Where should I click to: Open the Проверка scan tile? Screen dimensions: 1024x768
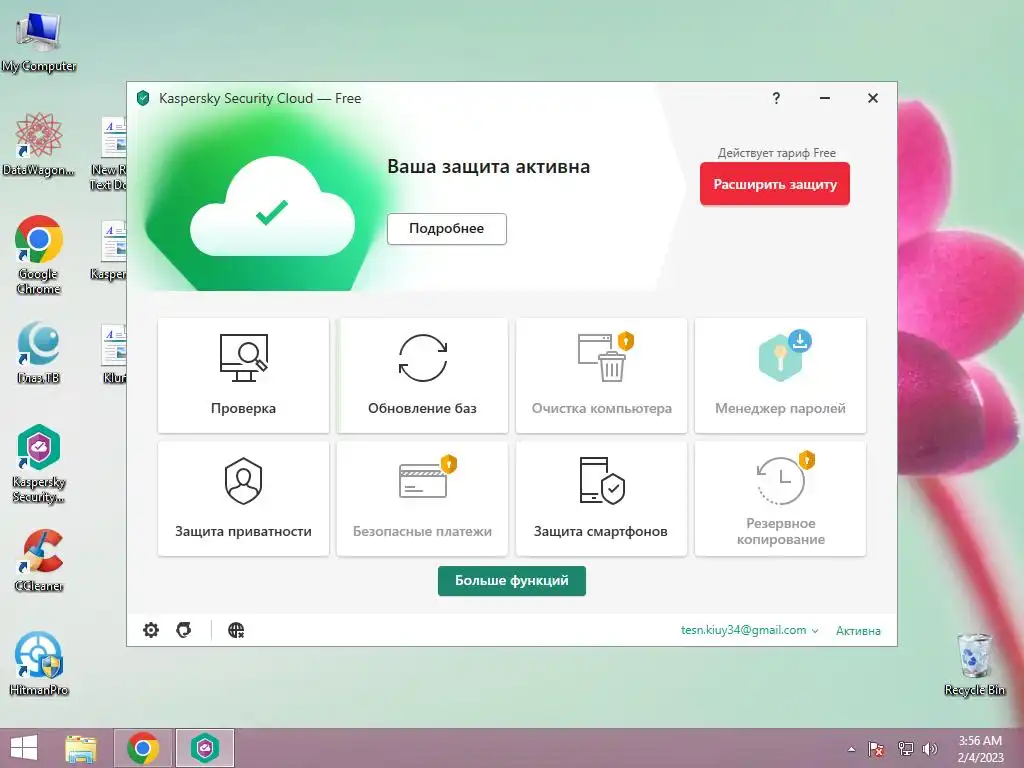243,375
